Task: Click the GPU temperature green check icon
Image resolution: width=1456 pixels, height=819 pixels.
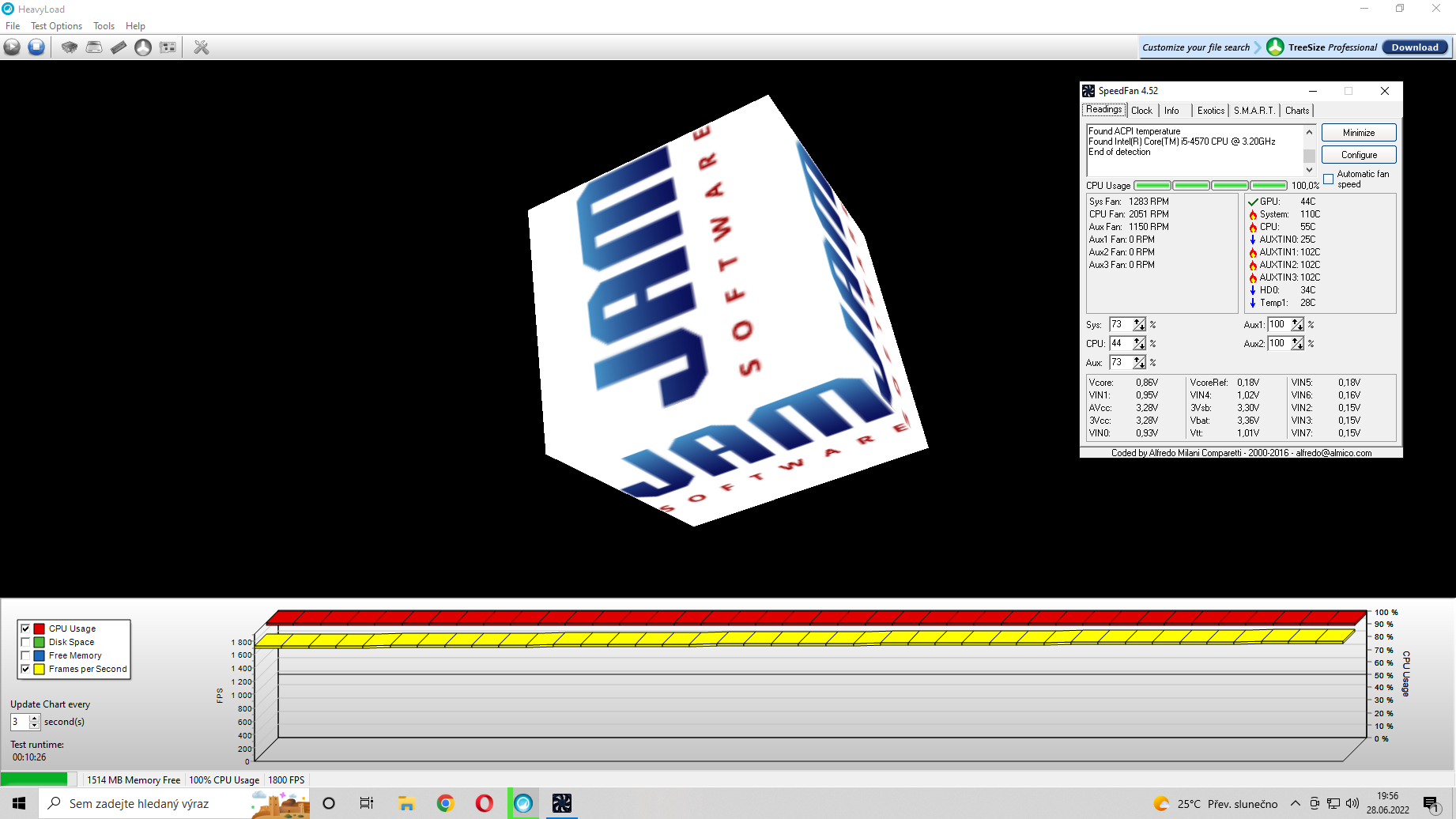Action: click(1253, 202)
